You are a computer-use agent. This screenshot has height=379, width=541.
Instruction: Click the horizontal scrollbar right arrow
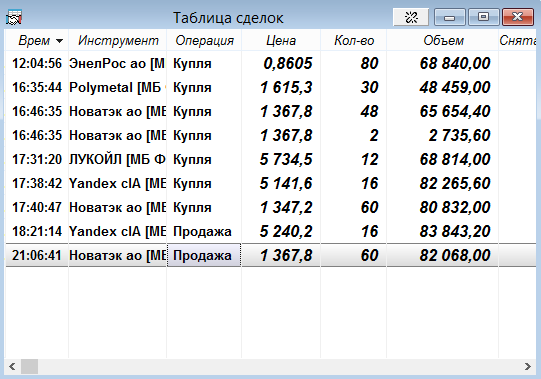[x=528, y=366]
